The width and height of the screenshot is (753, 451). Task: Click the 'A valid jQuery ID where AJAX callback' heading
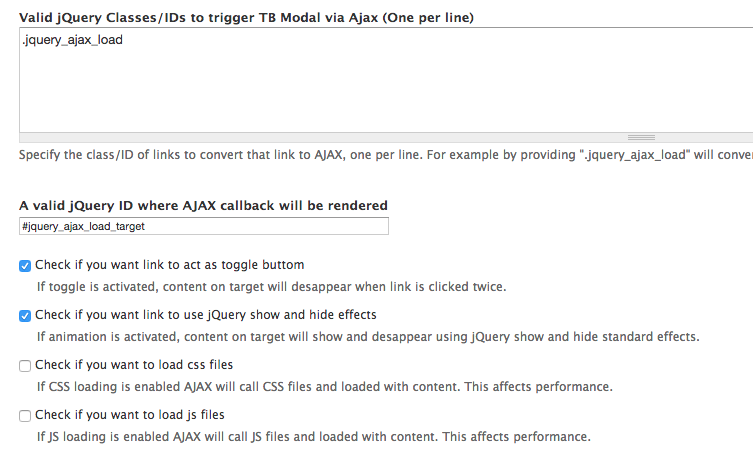tap(203, 205)
